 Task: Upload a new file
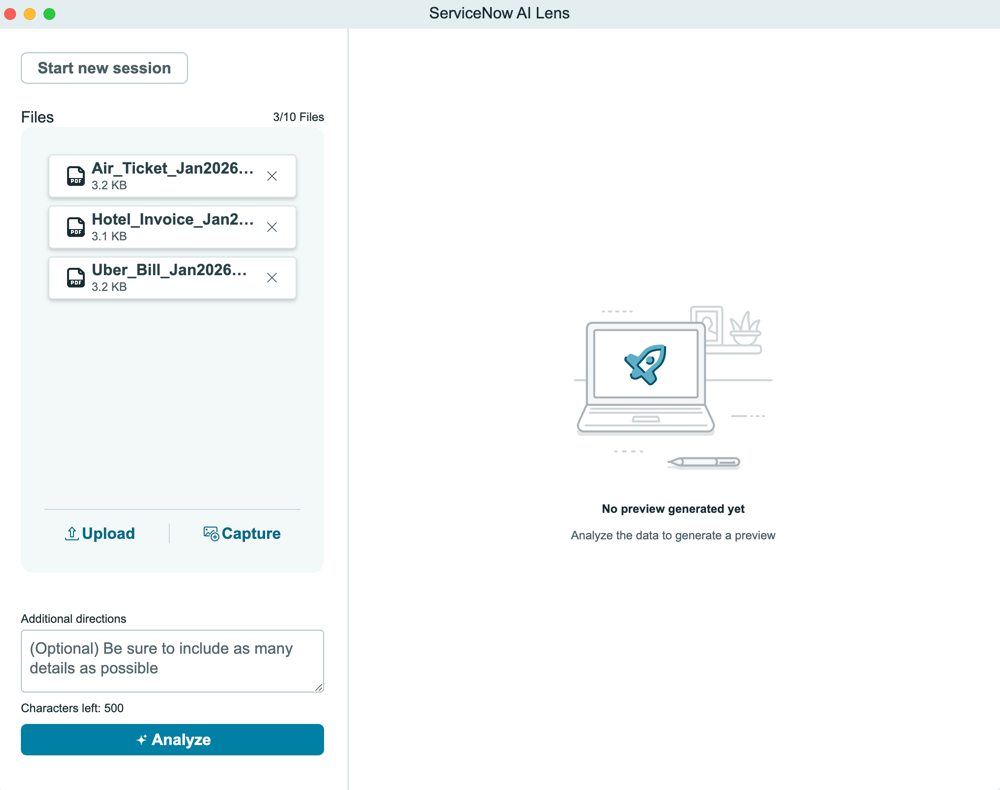[100, 533]
